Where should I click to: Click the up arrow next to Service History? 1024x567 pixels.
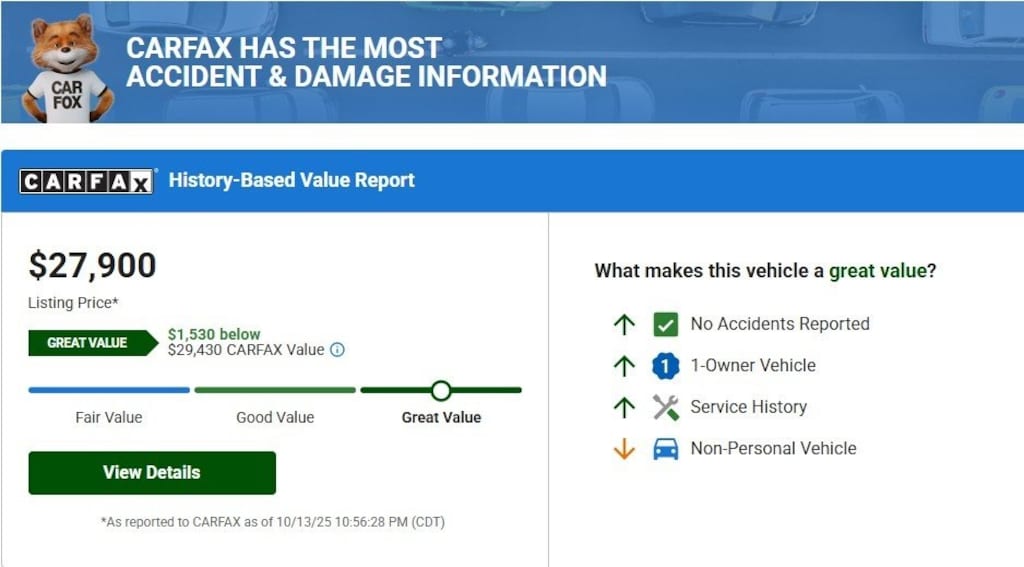click(624, 407)
